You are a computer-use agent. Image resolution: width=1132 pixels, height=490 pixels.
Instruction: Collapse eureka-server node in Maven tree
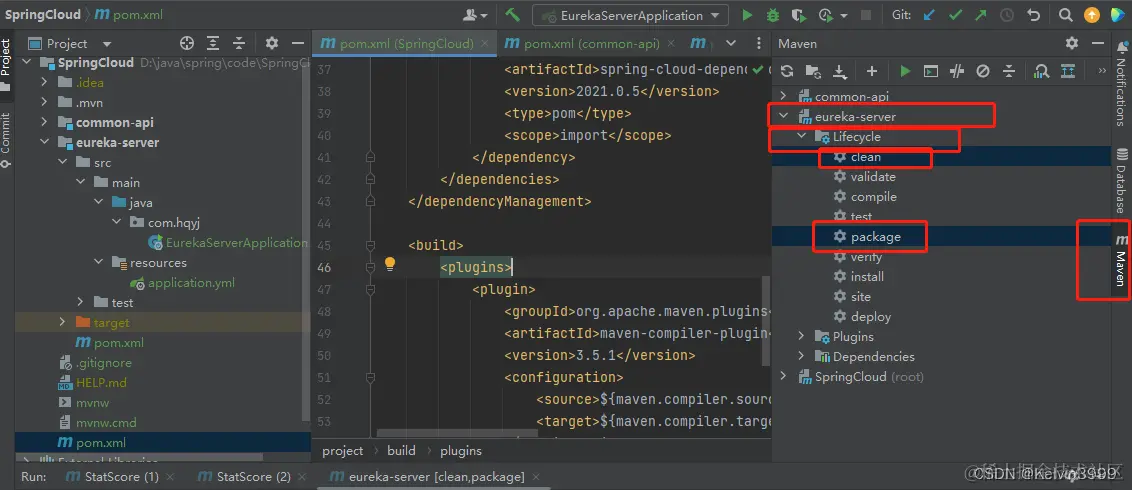click(x=783, y=116)
